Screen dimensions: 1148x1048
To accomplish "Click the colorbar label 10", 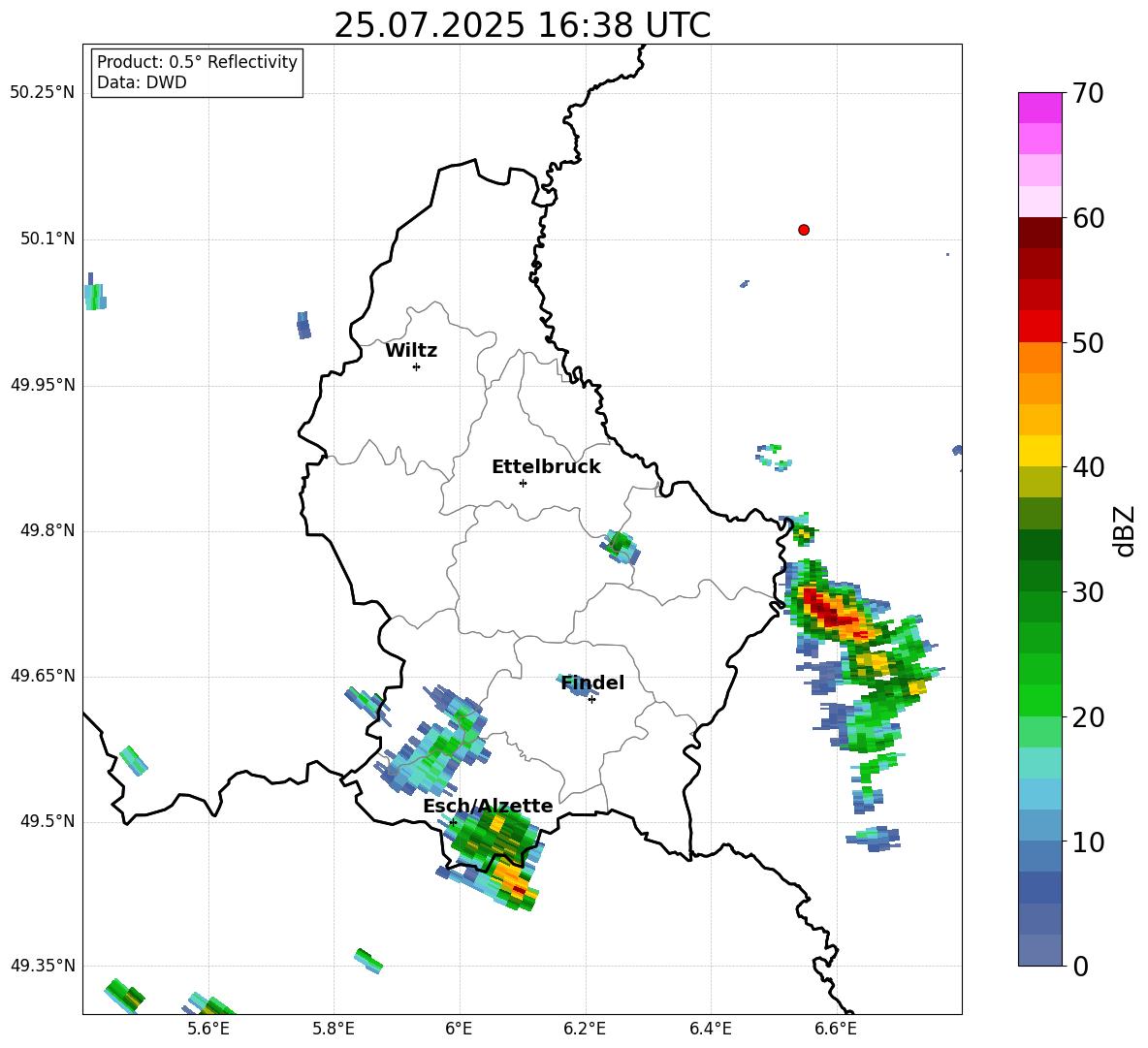I will point(1088,842).
